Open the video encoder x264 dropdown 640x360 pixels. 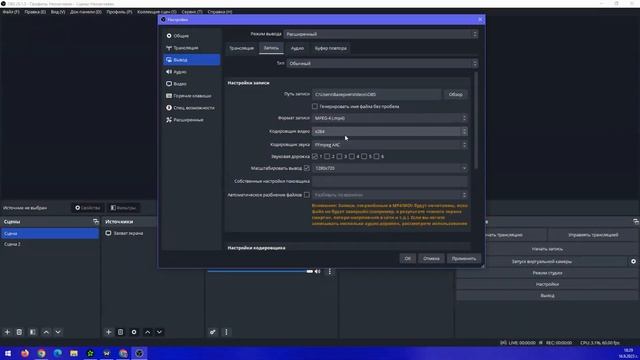(390, 131)
